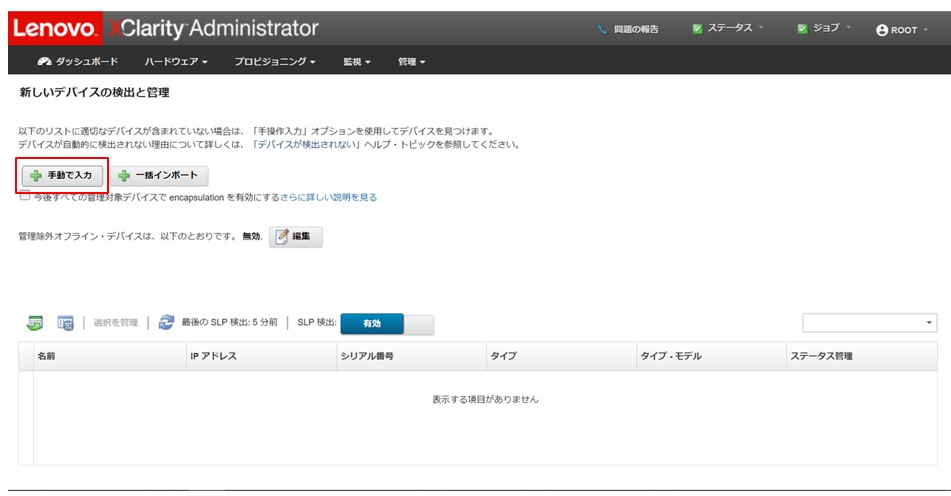The height and width of the screenshot is (496, 951).
Task: Expand the プロビジョニング menu
Action: click(275, 62)
